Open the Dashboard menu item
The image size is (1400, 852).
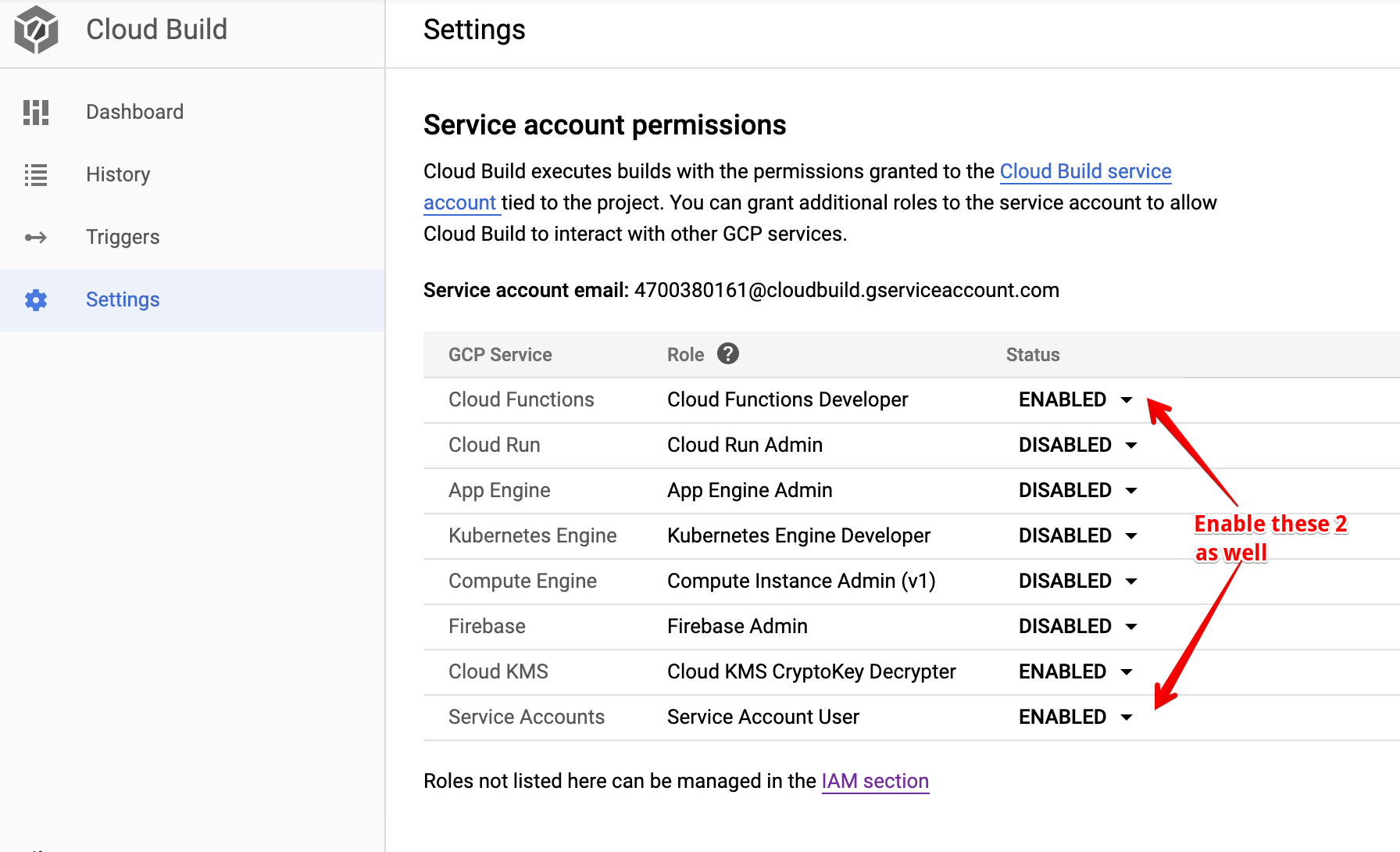[x=134, y=113]
